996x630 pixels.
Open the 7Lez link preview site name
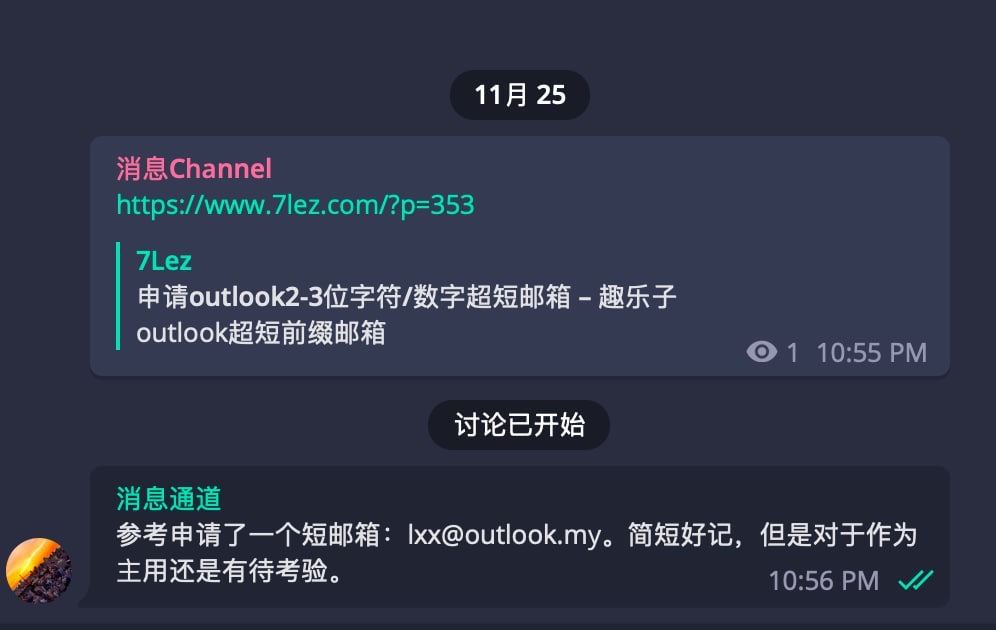164,261
